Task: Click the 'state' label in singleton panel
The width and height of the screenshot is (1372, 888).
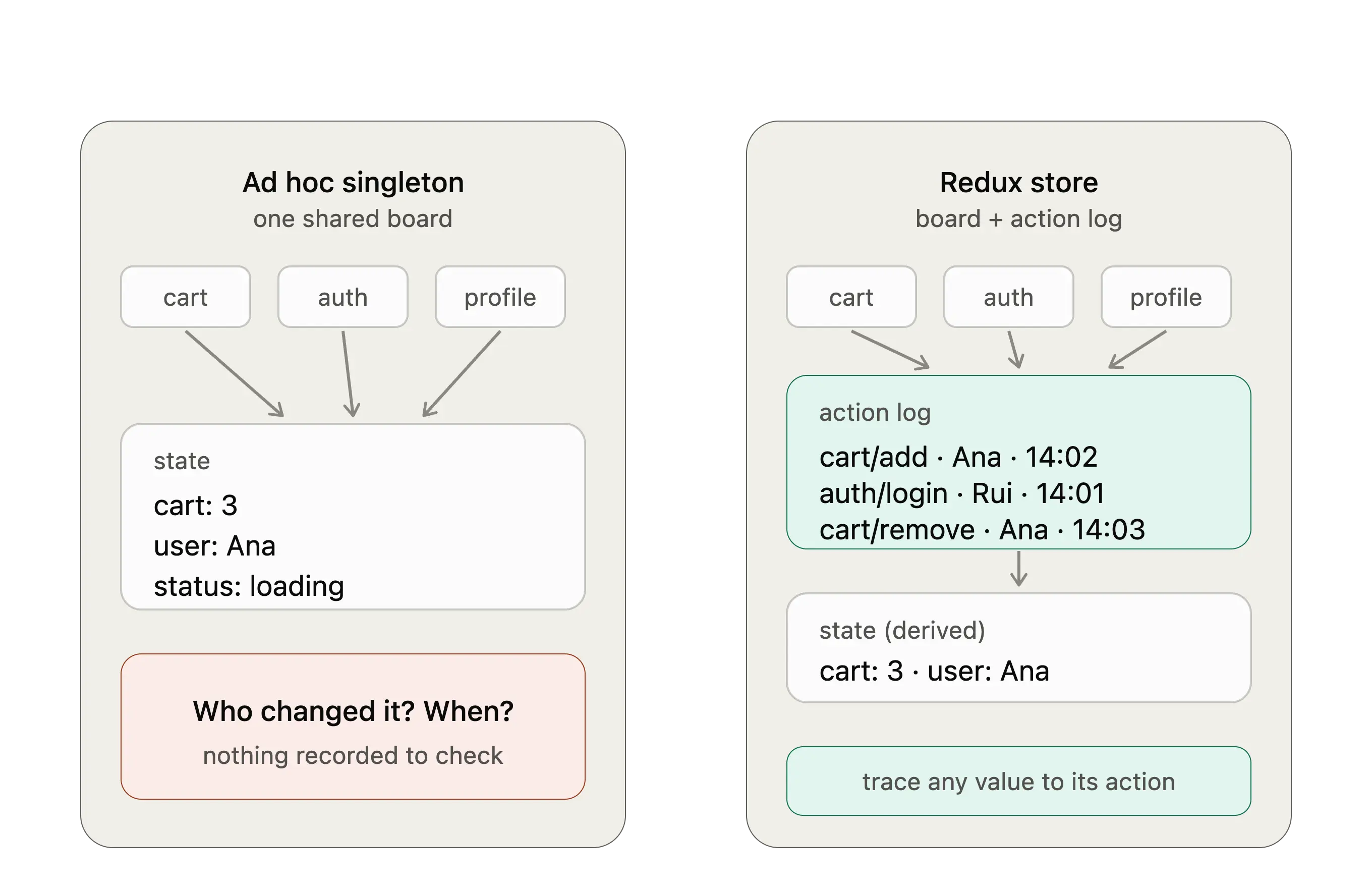Action: [x=182, y=461]
